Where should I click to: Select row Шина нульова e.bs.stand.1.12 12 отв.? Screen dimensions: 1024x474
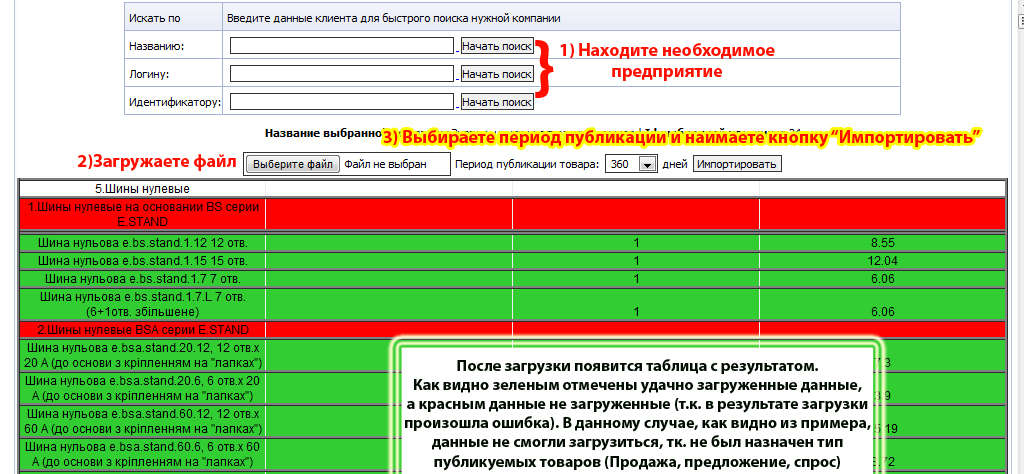(142, 242)
